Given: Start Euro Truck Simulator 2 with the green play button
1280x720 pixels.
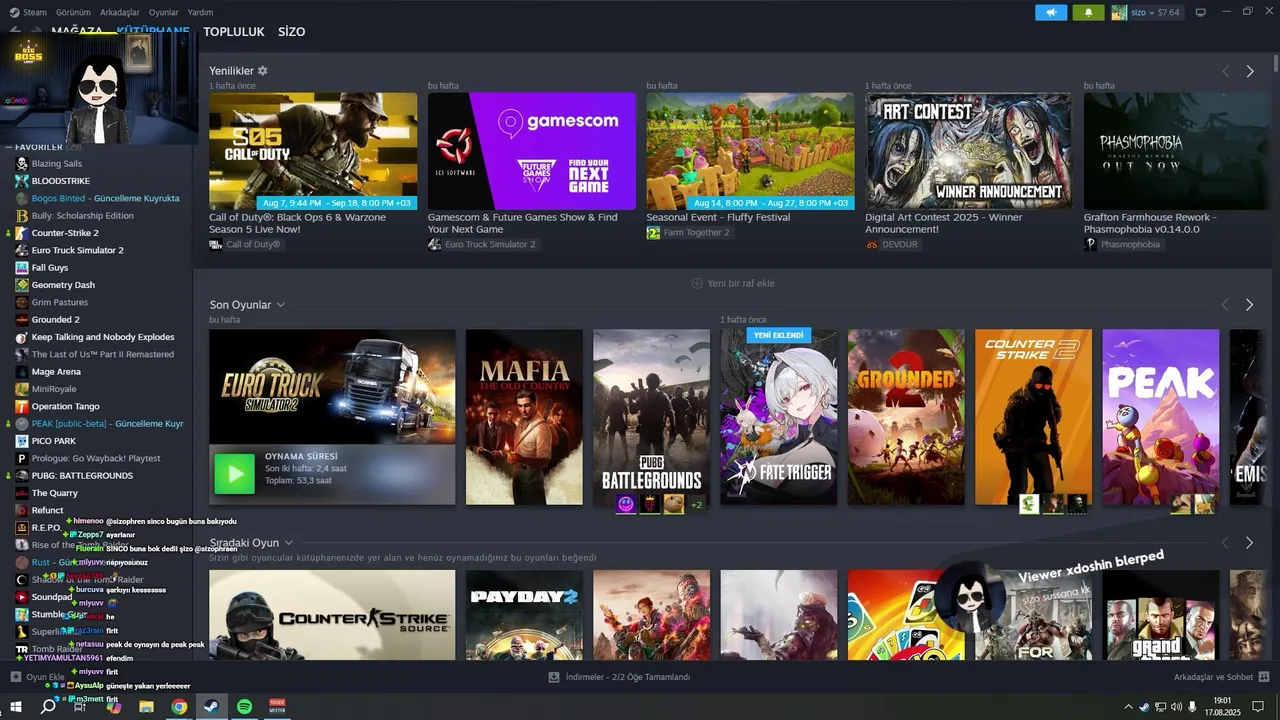Looking at the screenshot, I should 235,474.
